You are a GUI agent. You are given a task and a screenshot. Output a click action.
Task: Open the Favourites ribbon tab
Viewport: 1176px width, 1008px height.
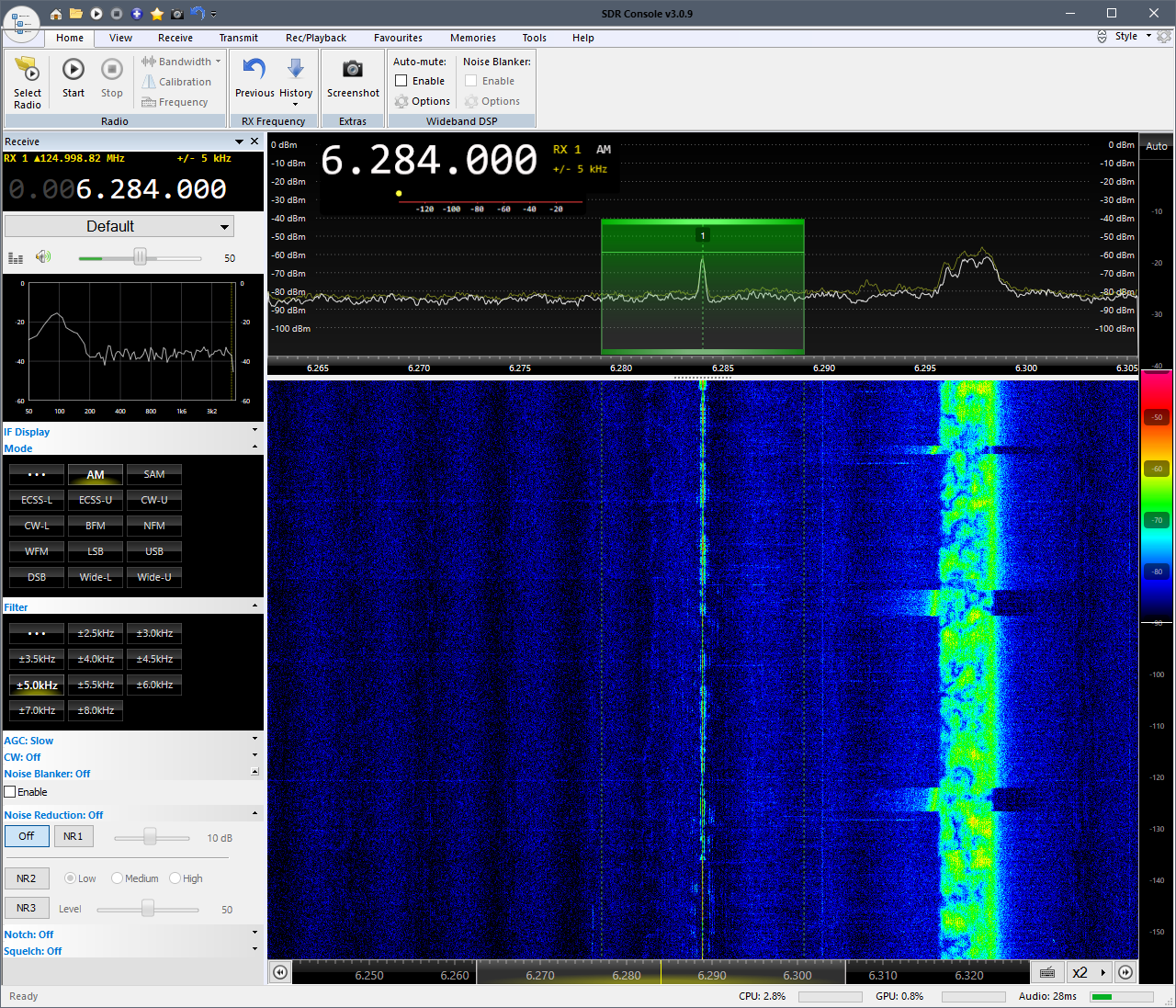point(398,38)
